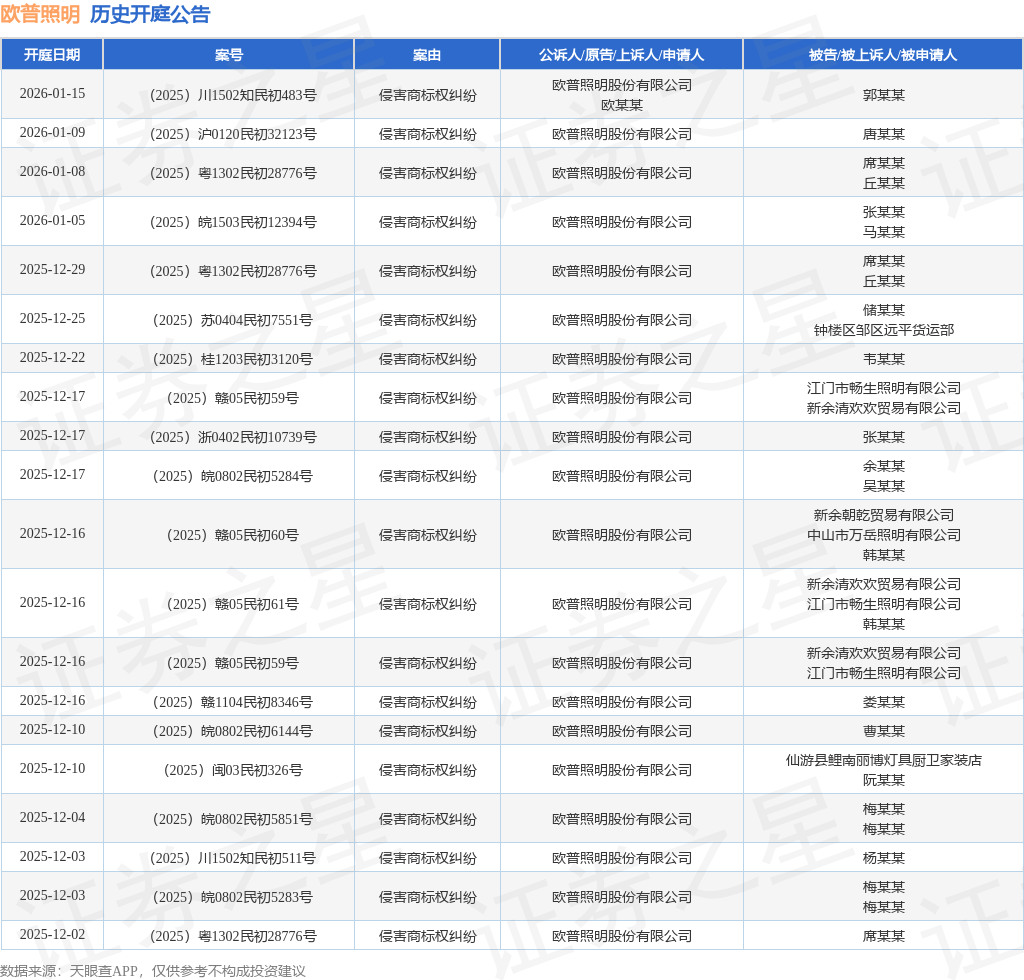This screenshot has width=1024, height=980.
Task: Click case number 赣05民初61号
Action: [x=232, y=605]
